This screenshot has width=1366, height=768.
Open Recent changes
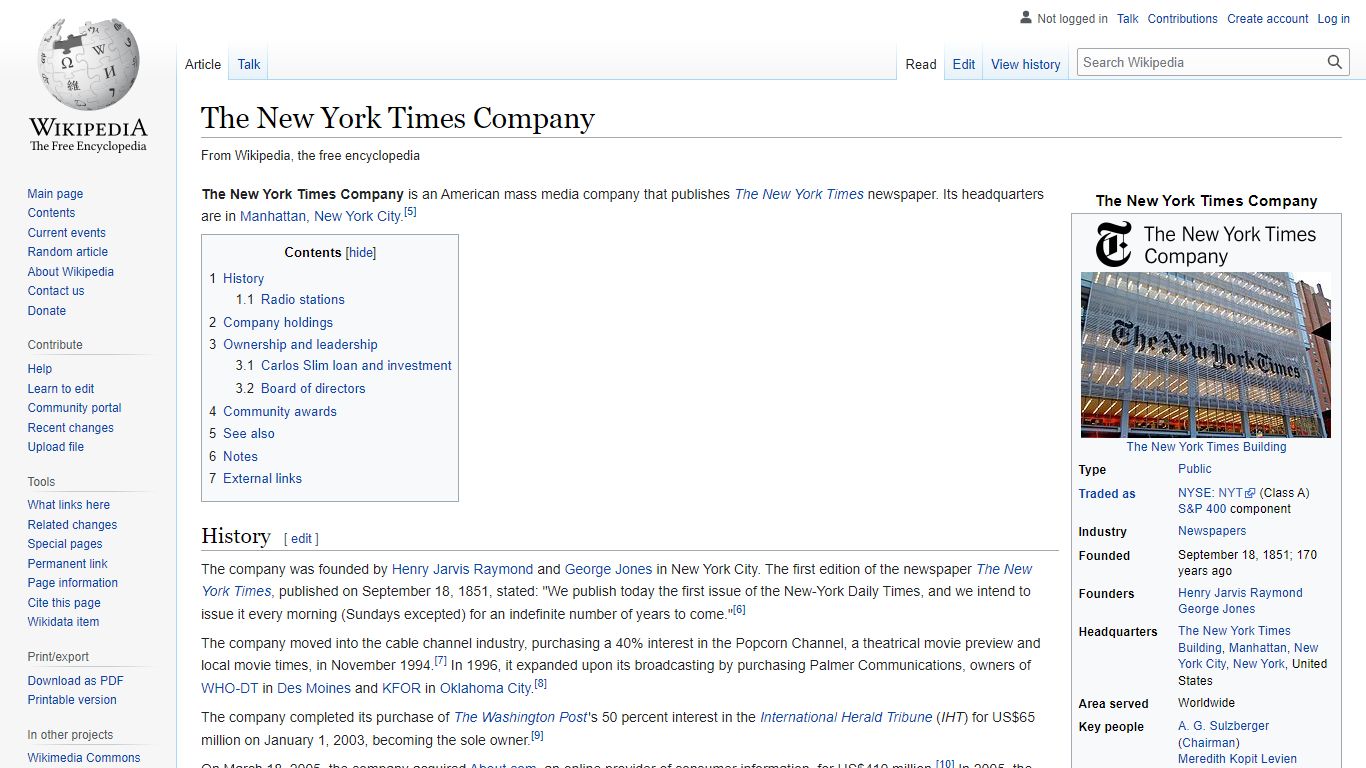70,428
